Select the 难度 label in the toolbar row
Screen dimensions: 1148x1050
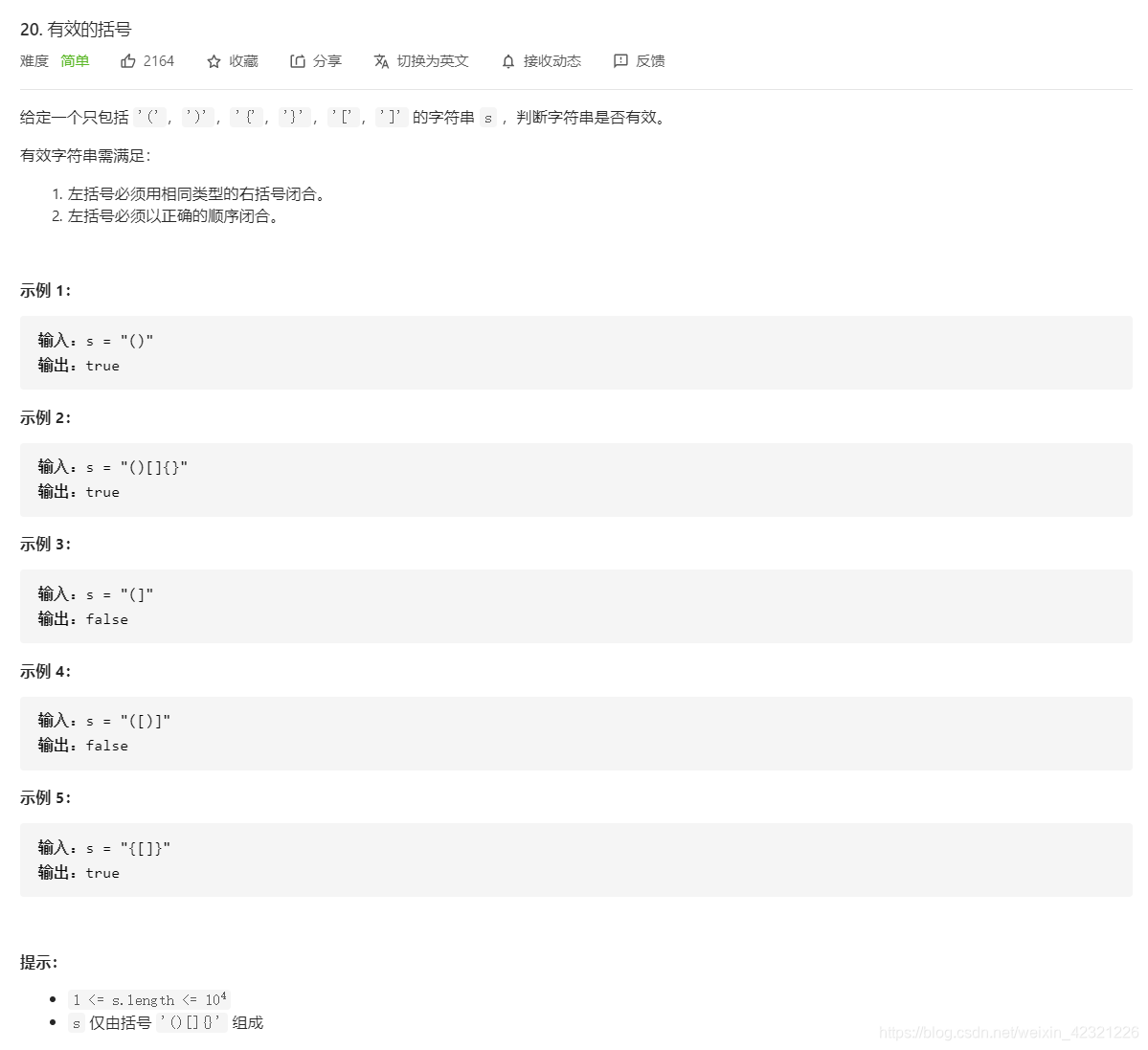point(33,60)
